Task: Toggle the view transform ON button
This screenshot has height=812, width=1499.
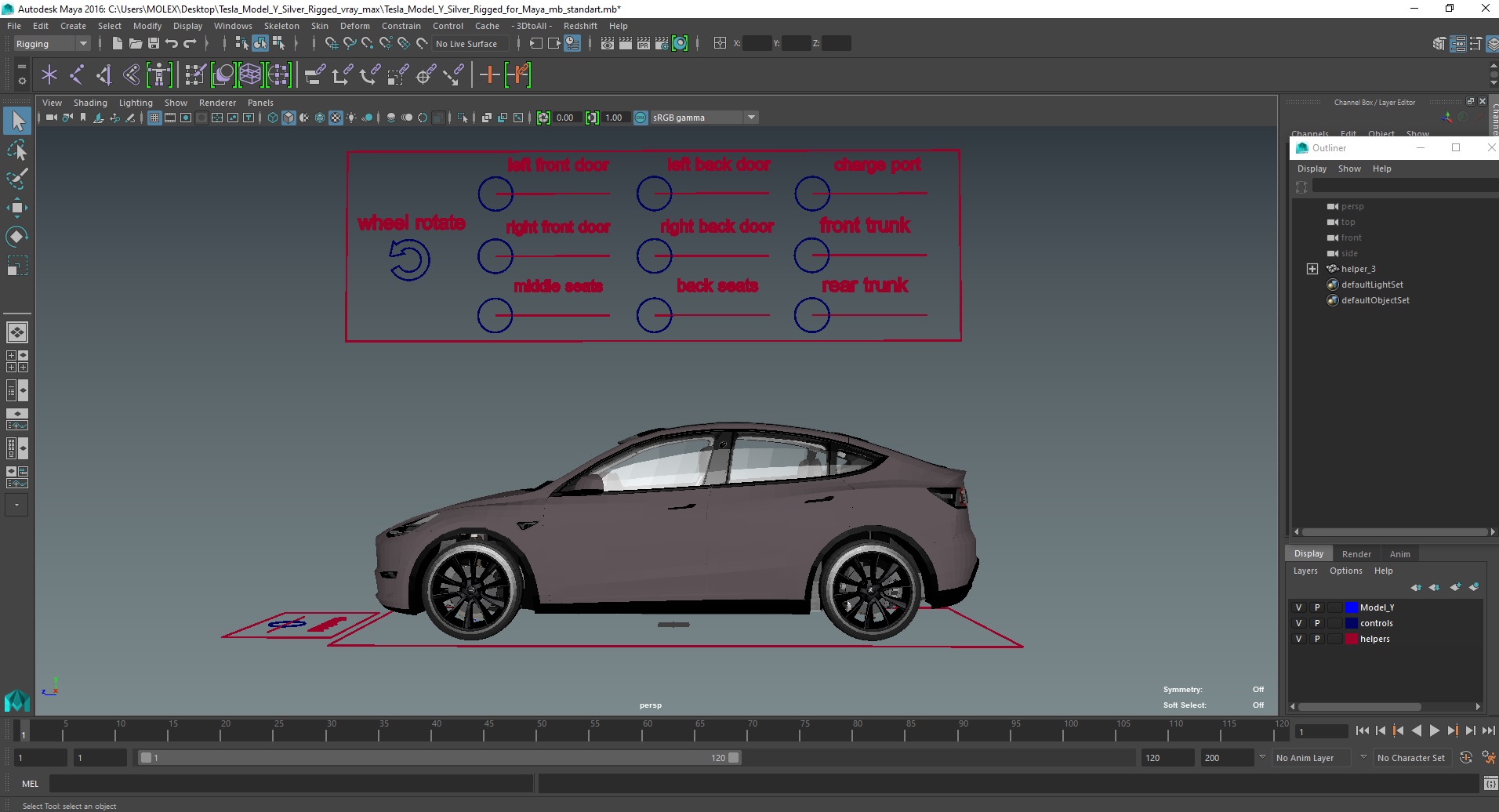Action: pos(641,118)
